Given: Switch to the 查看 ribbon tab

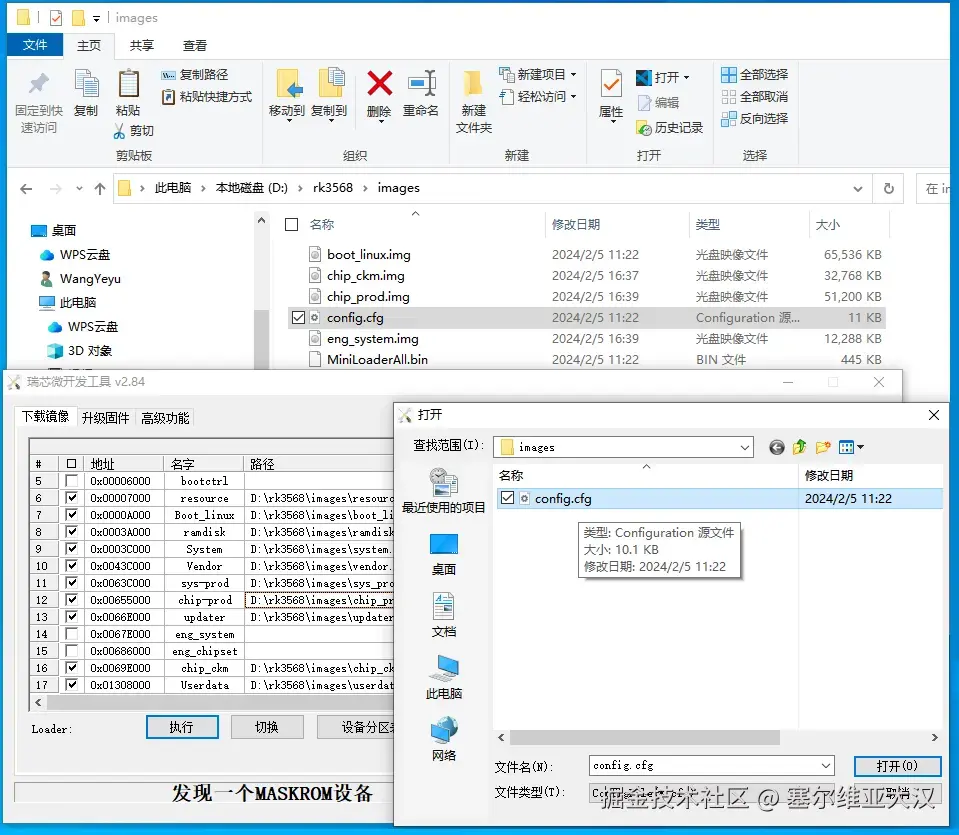Looking at the screenshot, I should coord(194,44).
